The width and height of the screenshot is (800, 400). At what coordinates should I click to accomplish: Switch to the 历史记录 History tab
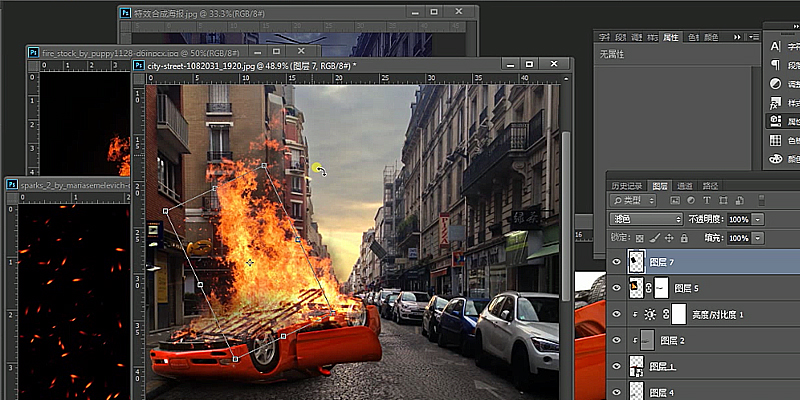tap(627, 186)
